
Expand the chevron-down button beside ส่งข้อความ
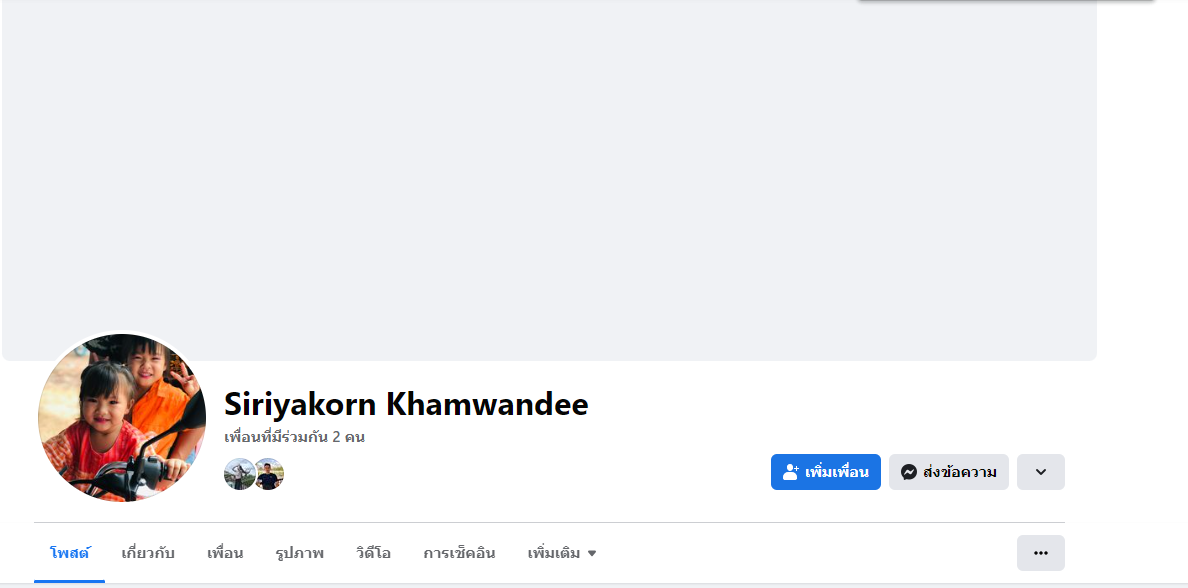[1040, 472]
